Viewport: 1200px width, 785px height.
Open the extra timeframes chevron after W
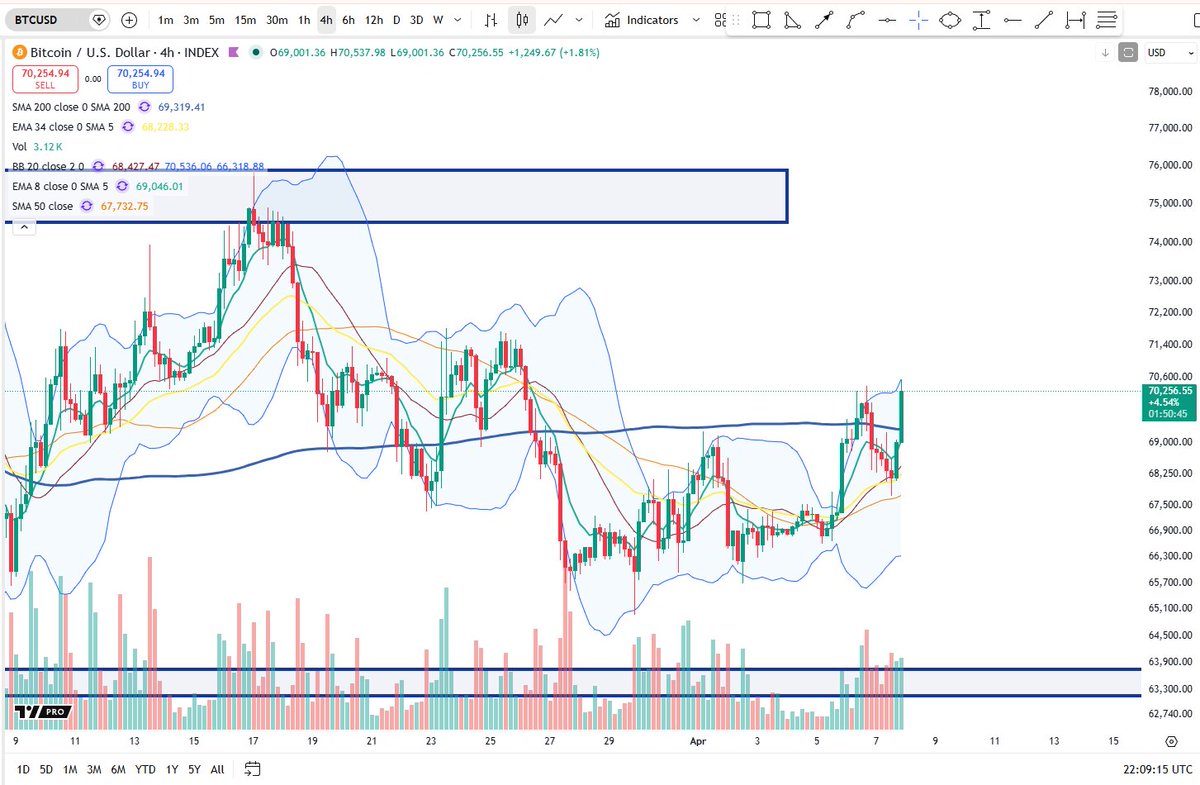pos(457,19)
